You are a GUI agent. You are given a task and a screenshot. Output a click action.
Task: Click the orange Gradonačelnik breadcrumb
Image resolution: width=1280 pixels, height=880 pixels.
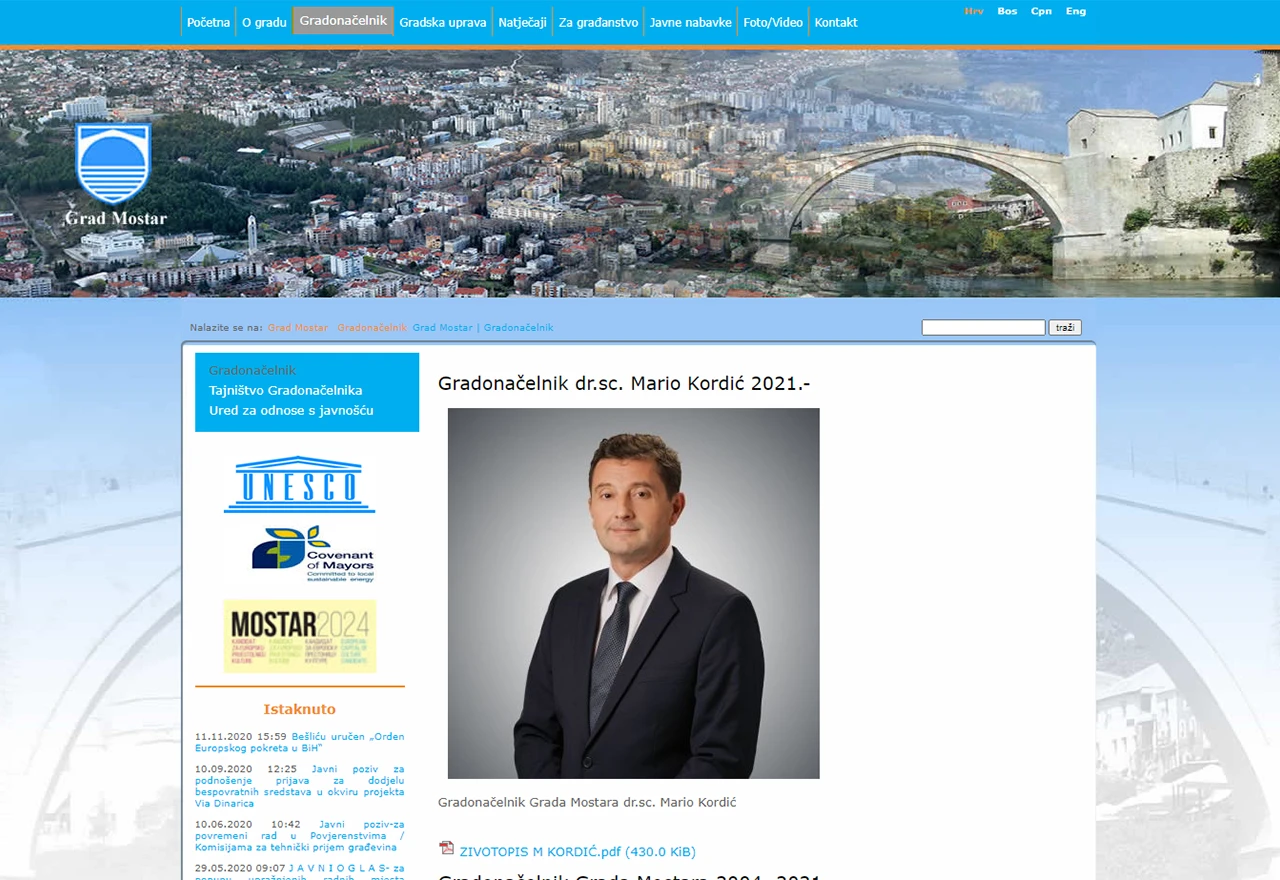tap(372, 328)
